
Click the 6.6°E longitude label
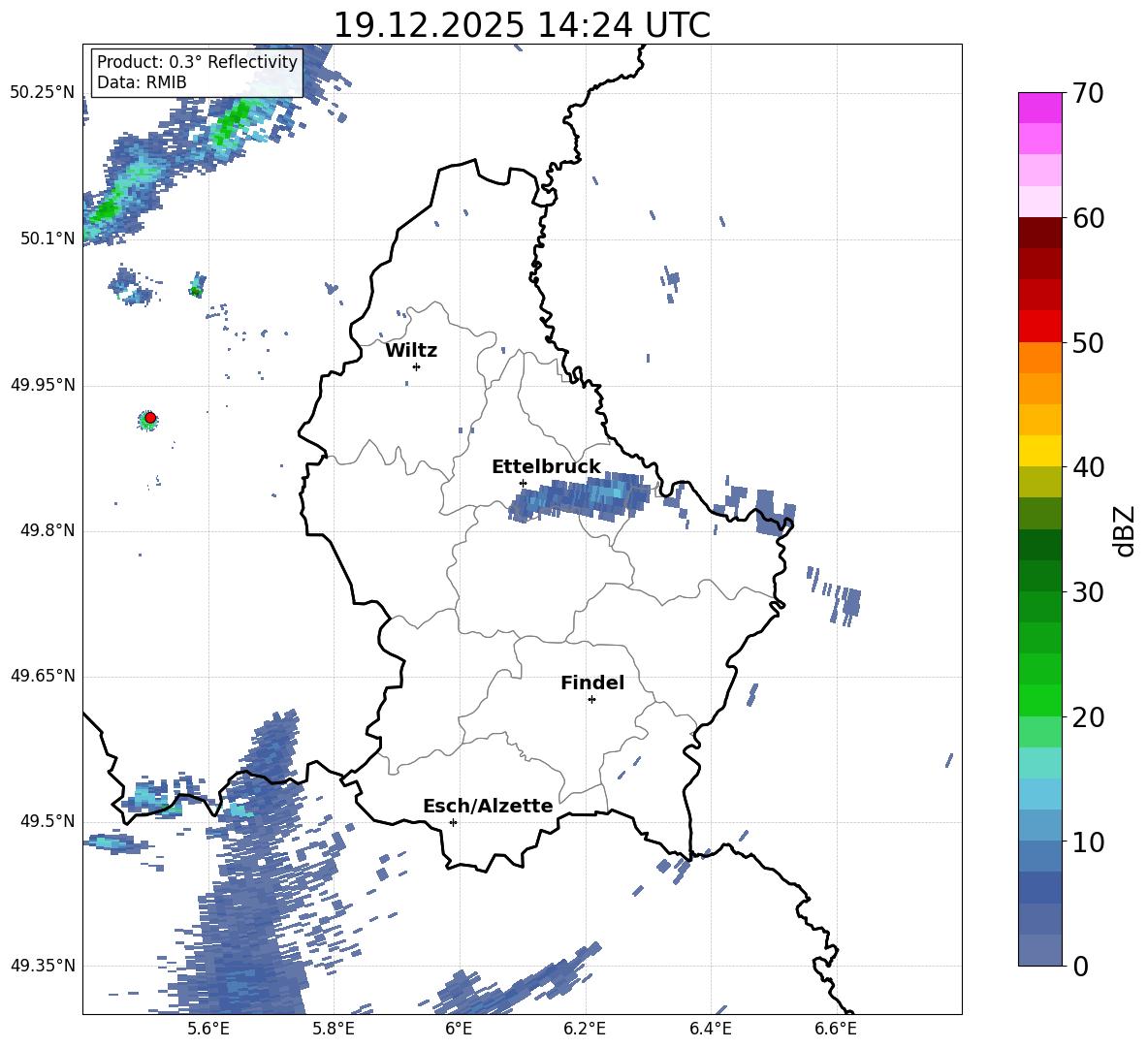pos(836,1029)
